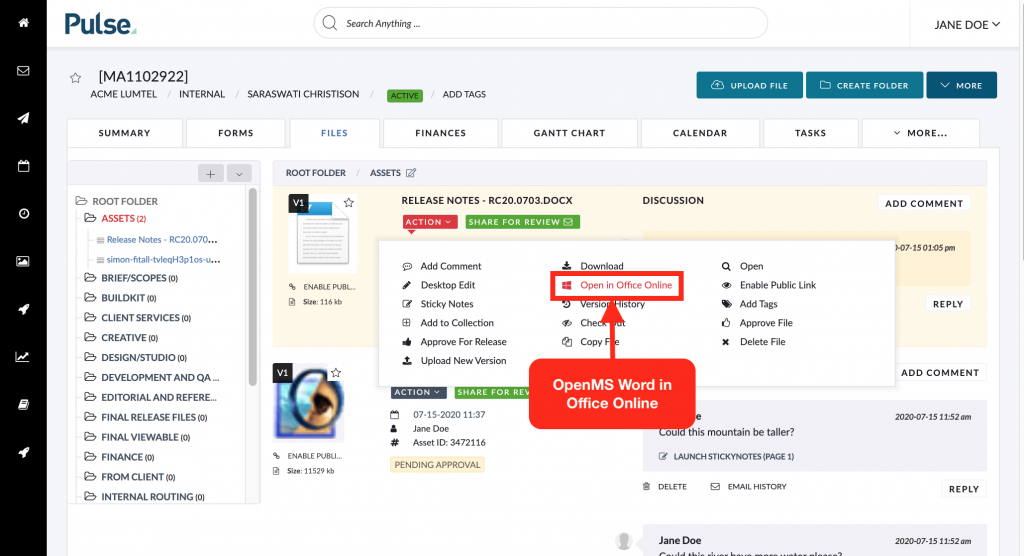Click the edit icon beside ASSETS breadcrumb
Image resolution: width=1024 pixels, height=556 pixels.
[411, 173]
